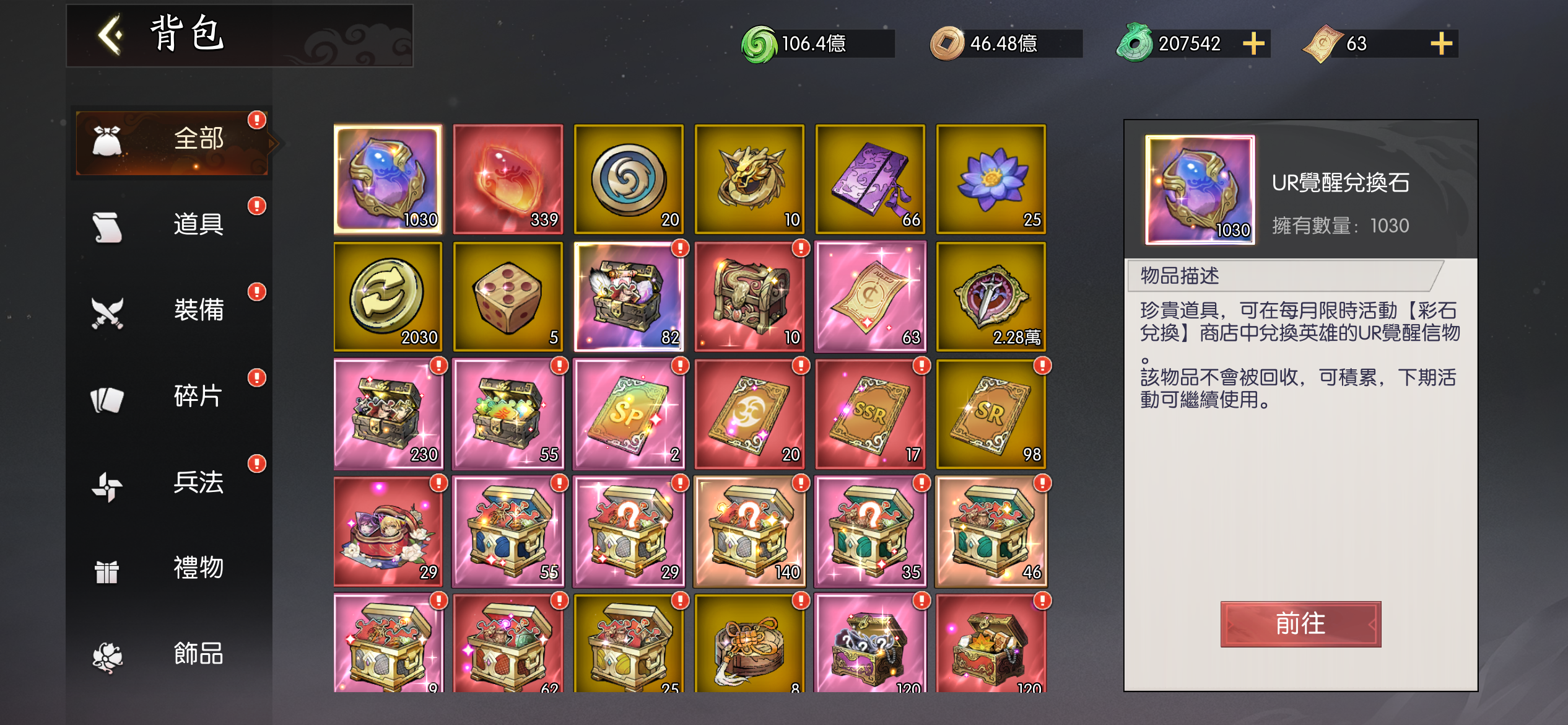Viewport: 1568px width, 725px height.
Task: Go back using the arrow beside 背包
Action: coord(111,35)
